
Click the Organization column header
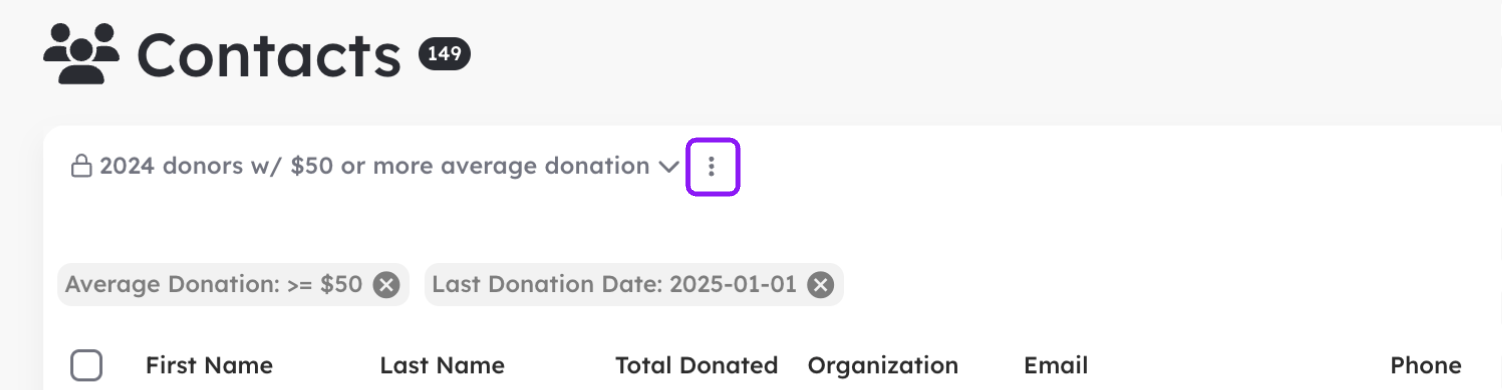(883, 365)
